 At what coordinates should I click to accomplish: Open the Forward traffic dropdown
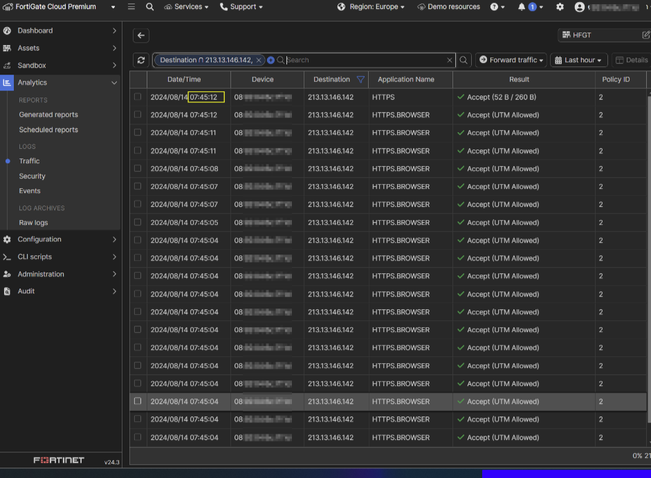pyautogui.click(x=511, y=60)
